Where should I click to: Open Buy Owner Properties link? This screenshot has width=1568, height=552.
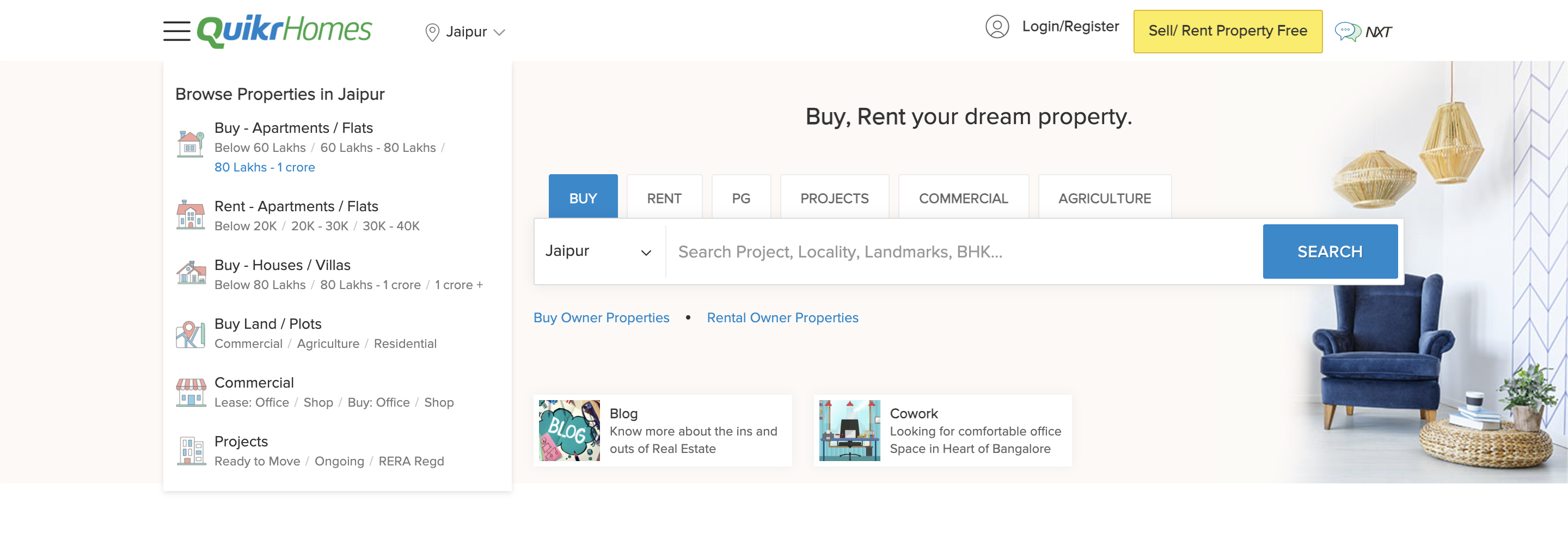(x=602, y=317)
